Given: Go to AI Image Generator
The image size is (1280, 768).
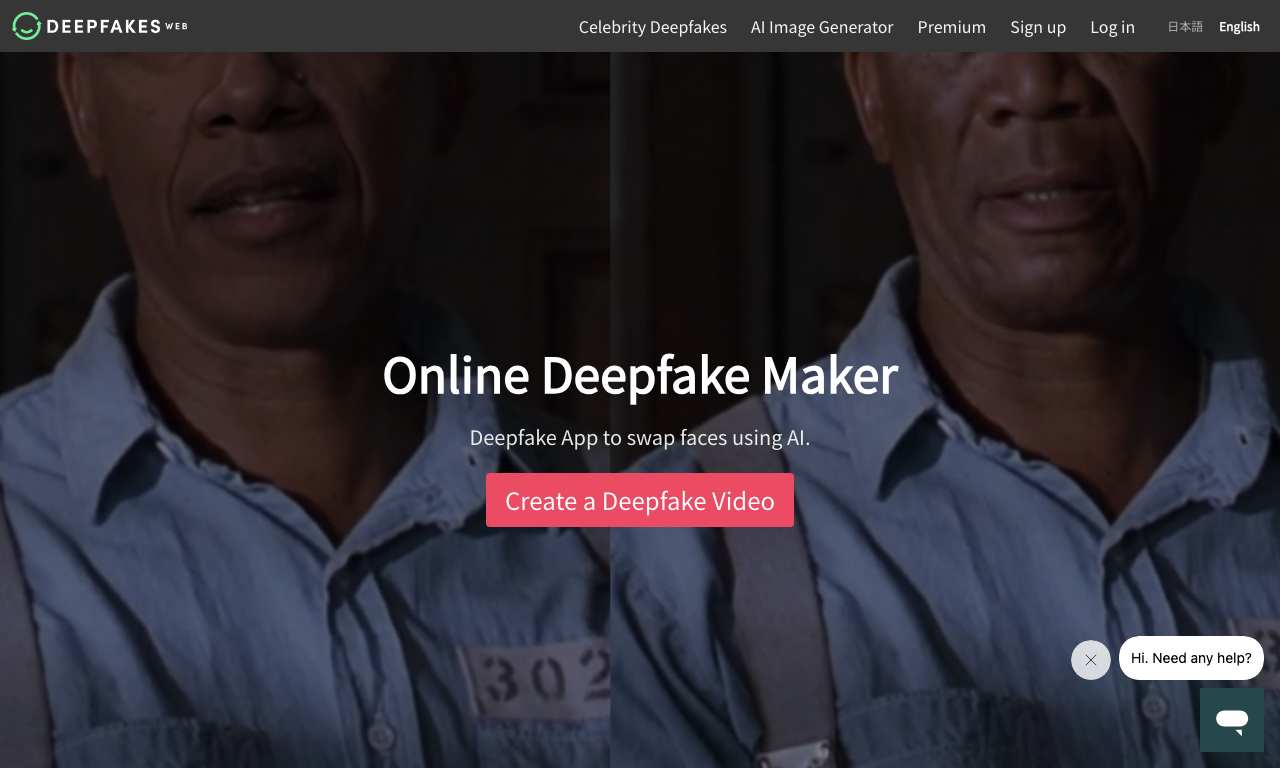Looking at the screenshot, I should click(822, 27).
